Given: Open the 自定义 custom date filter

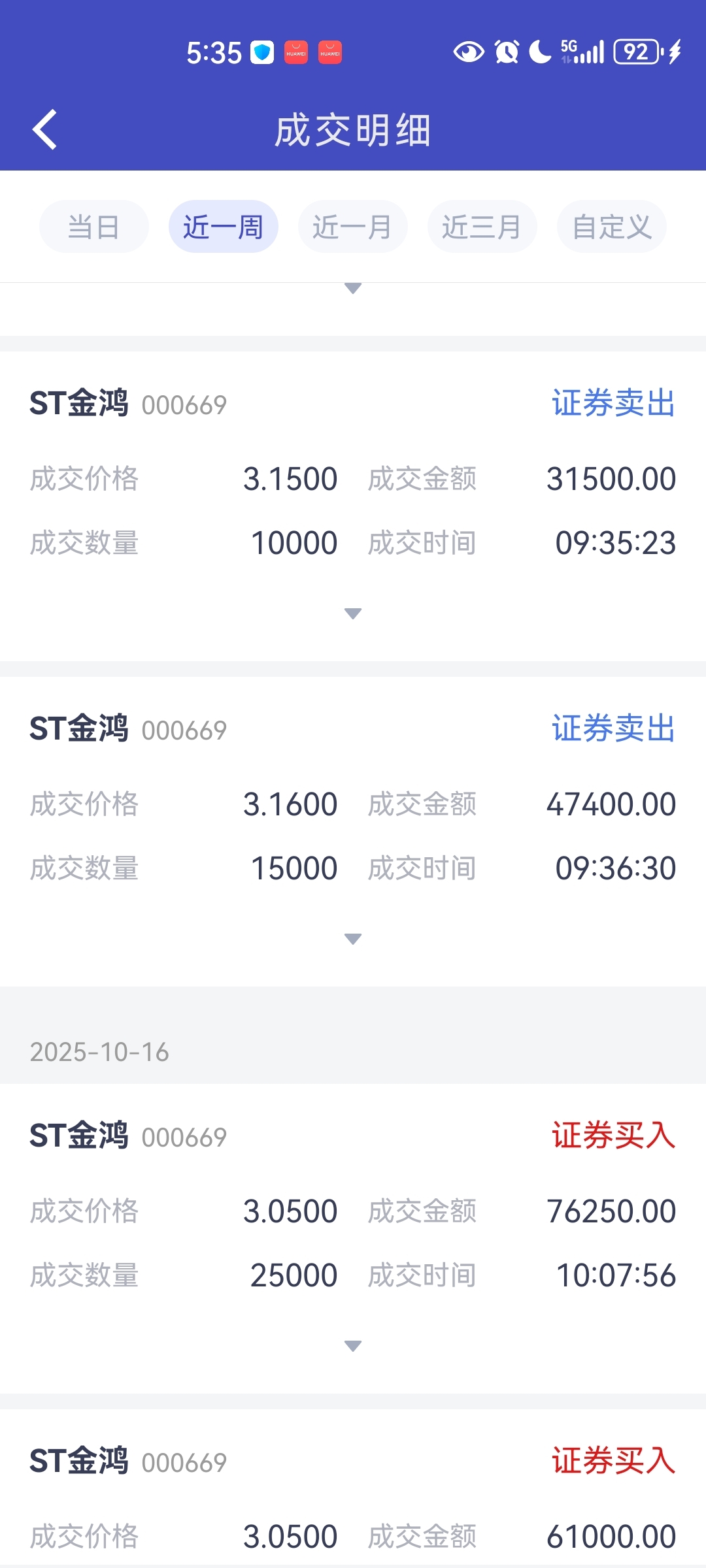Looking at the screenshot, I should (x=611, y=227).
